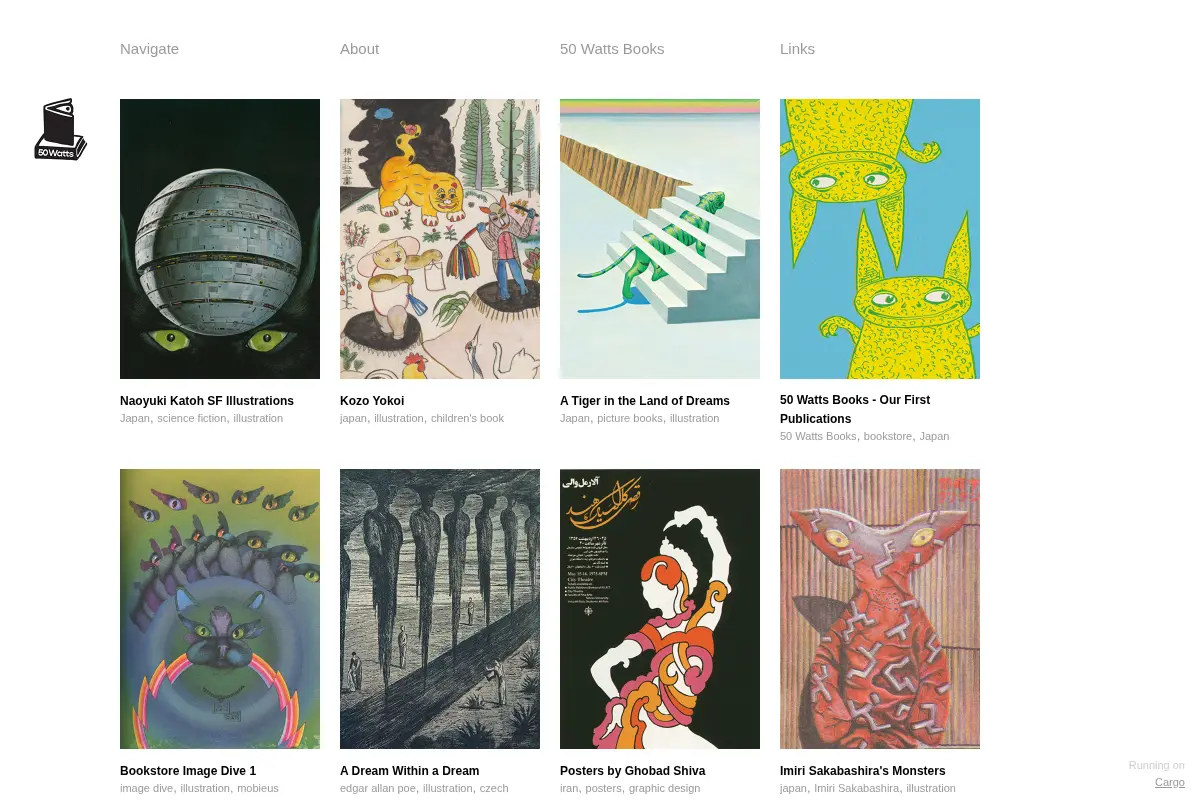Click the Naoyuki Katoh SF Illustrations title

(x=207, y=401)
